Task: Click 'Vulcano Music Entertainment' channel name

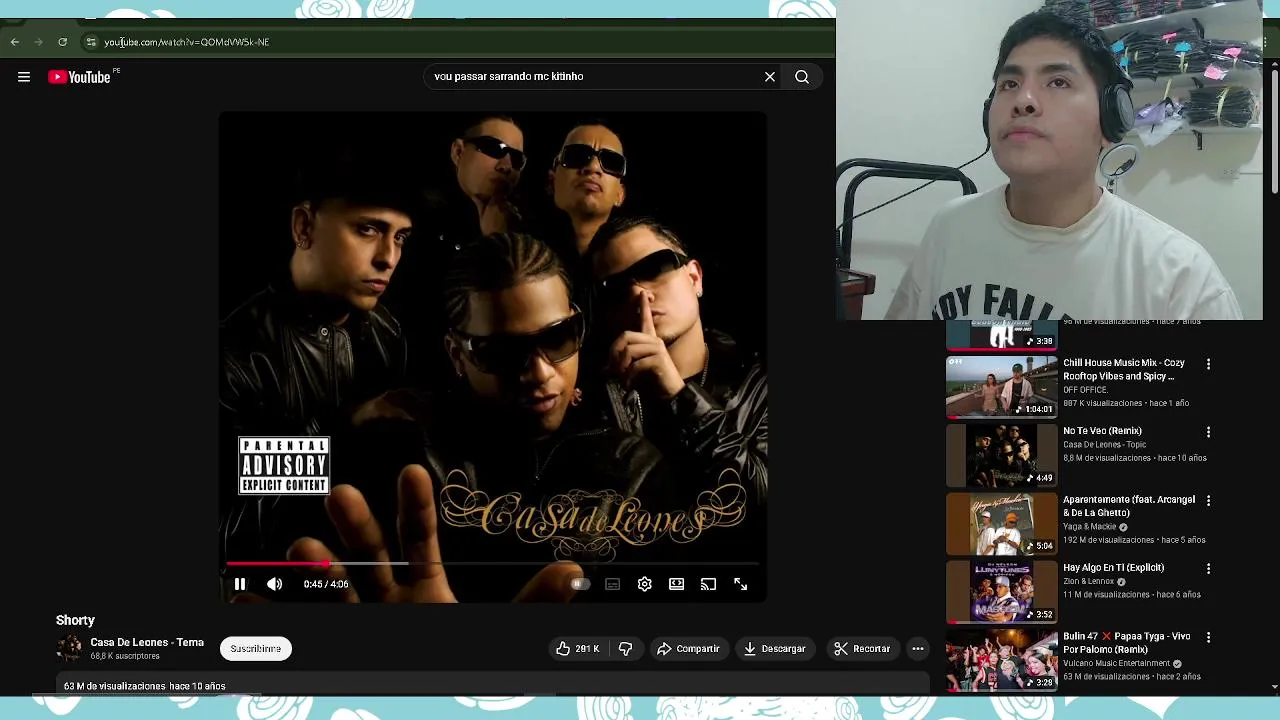Action: (1116, 663)
